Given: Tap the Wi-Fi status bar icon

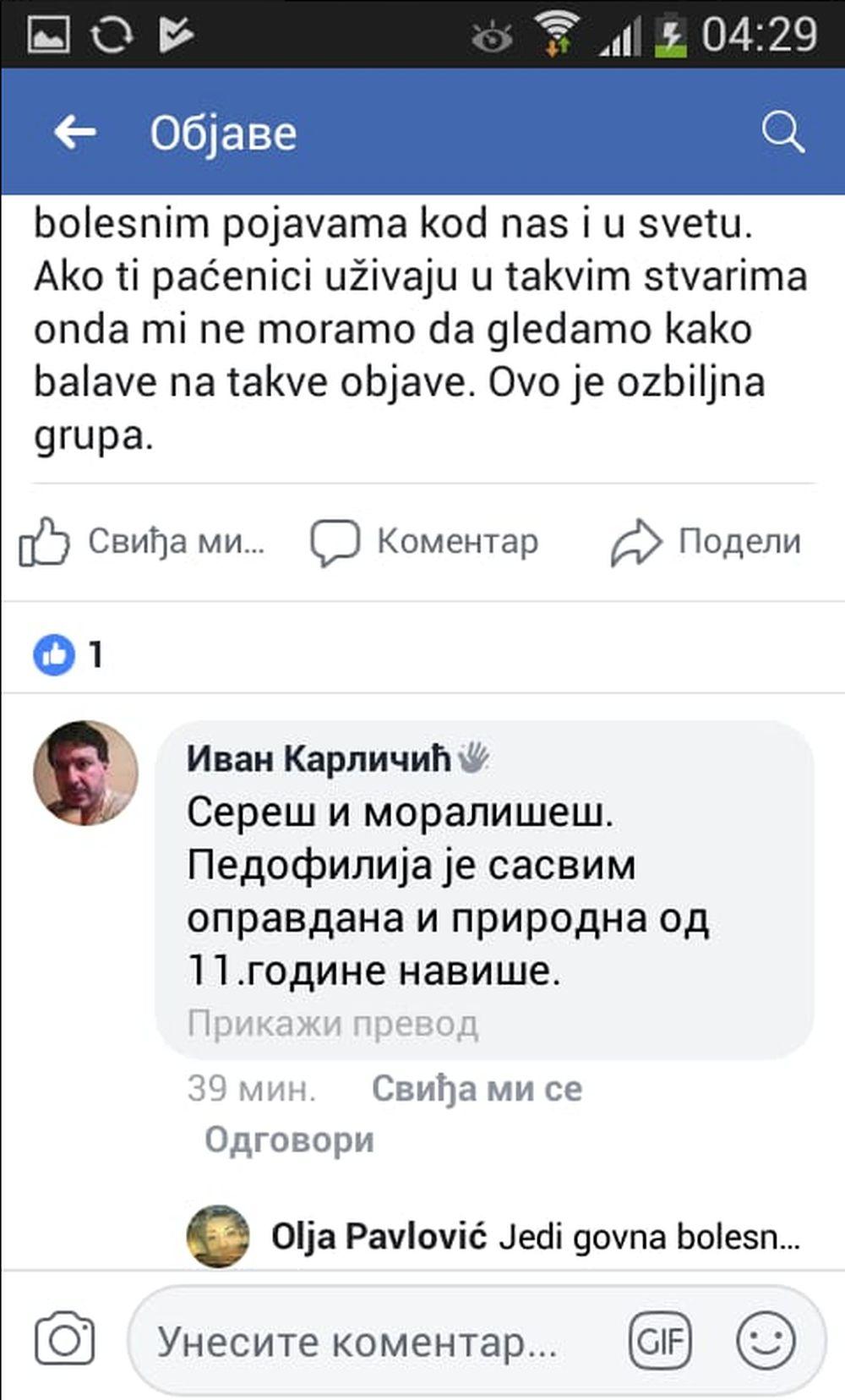Looking at the screenshot, I should (556, 36).
